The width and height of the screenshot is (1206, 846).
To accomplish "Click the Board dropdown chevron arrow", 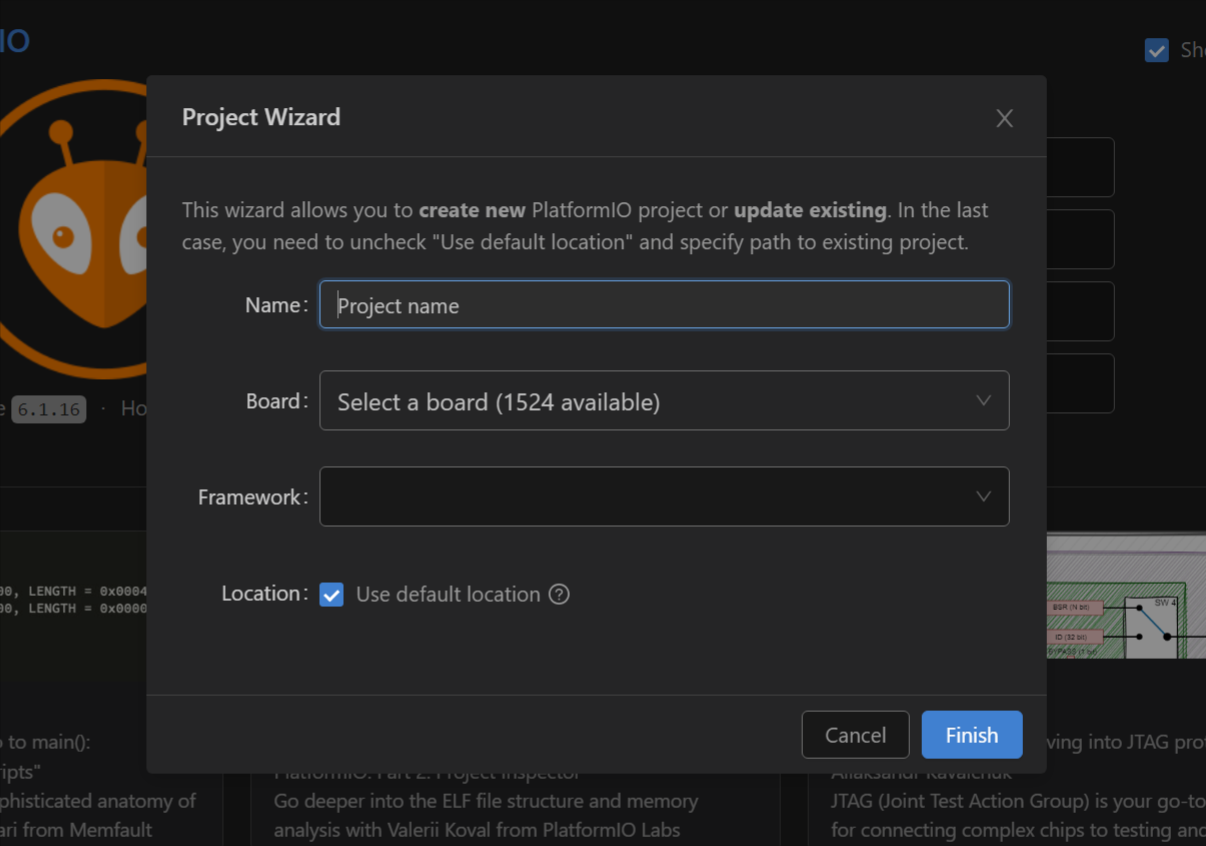I will coord(983,401).
